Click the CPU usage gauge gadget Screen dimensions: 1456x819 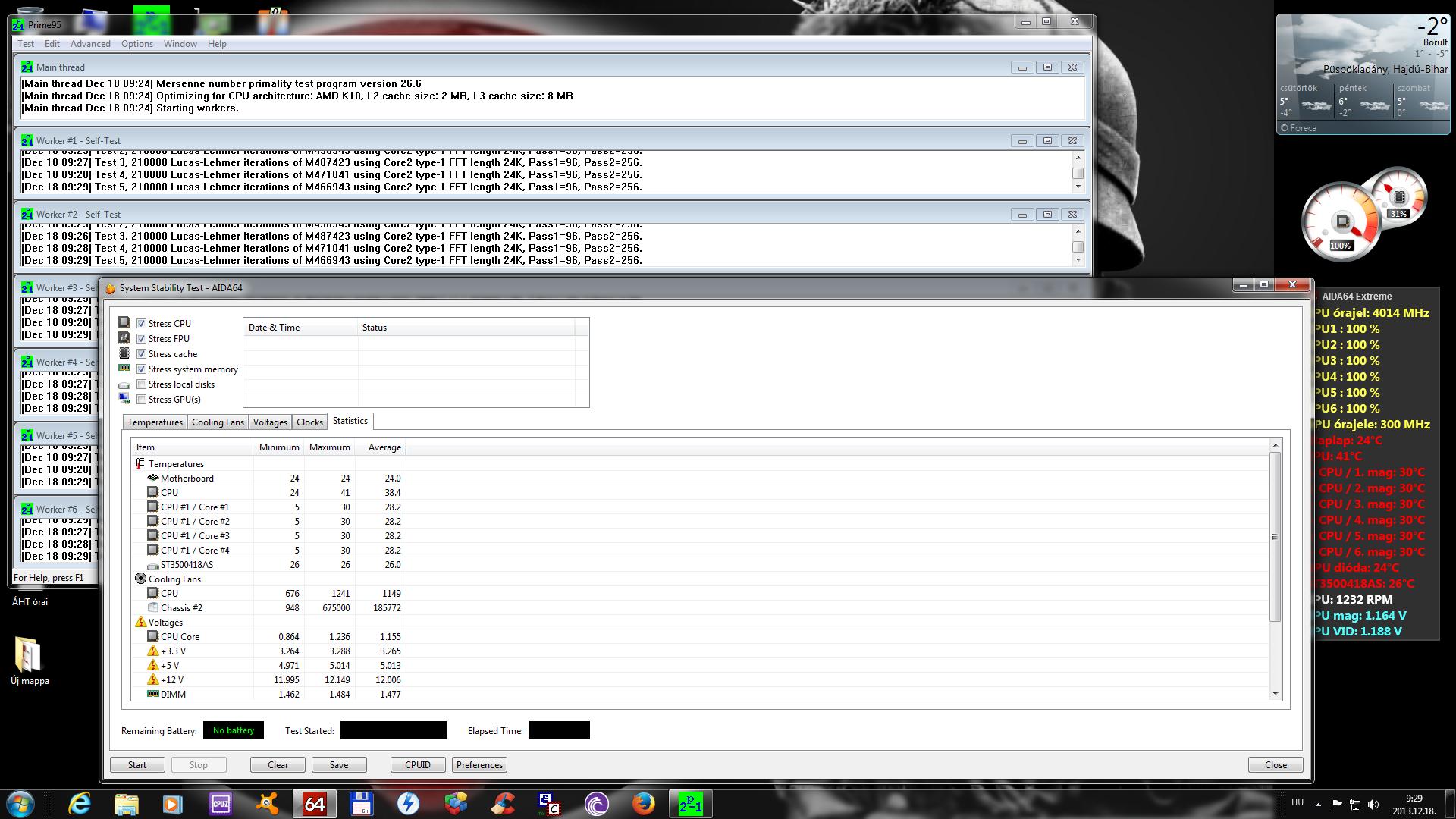(1340, 224)
